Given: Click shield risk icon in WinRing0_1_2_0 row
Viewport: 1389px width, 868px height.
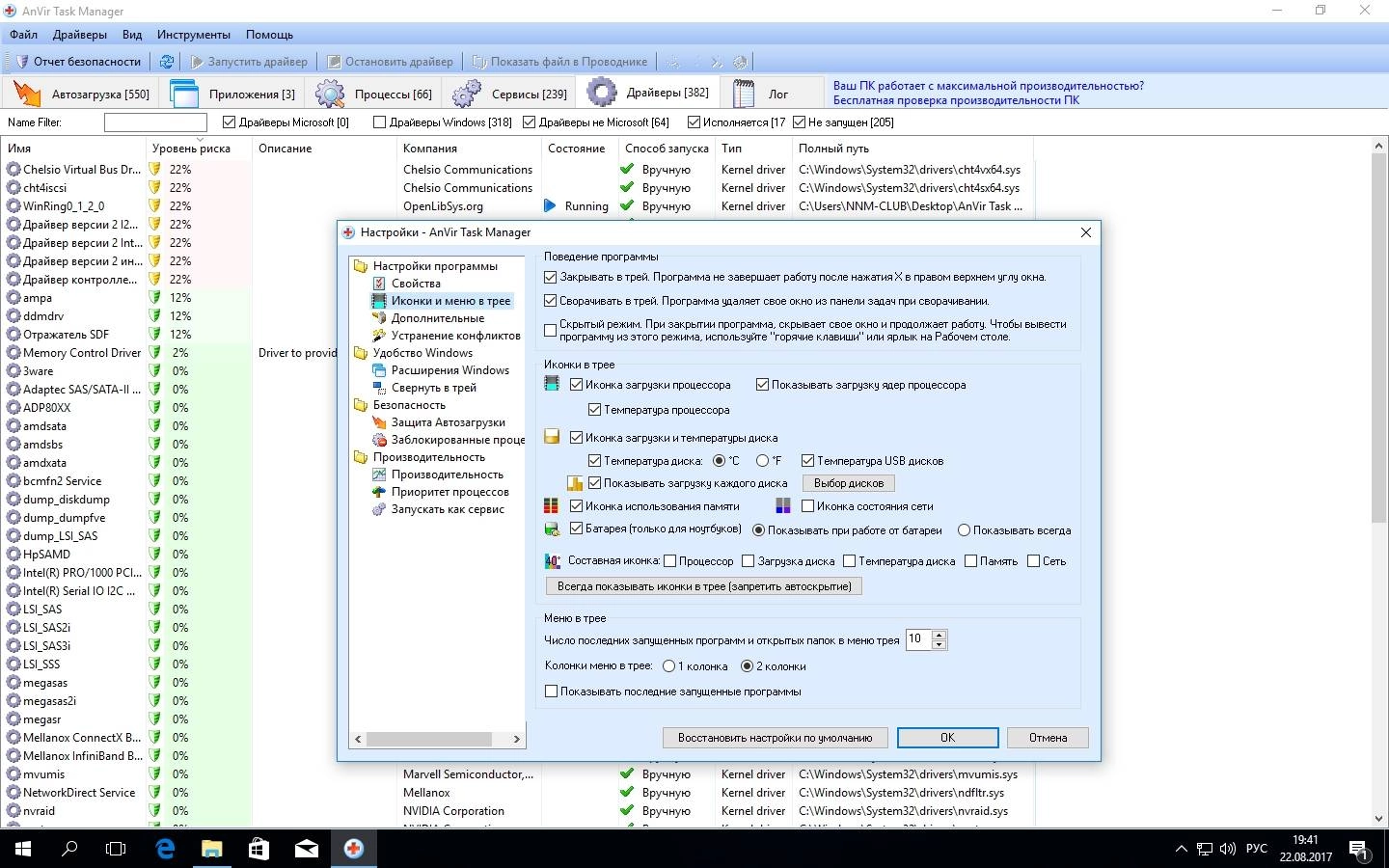Looking at the screenshot, I should tap(155, 205).
